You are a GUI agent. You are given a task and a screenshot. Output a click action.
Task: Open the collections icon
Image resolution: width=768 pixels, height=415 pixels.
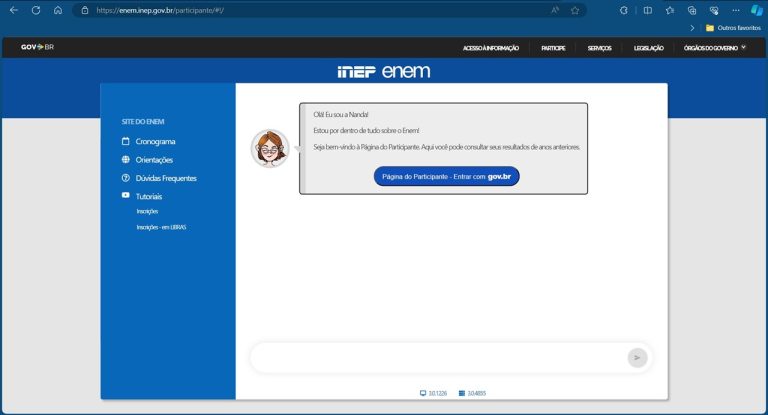[692, 10]
